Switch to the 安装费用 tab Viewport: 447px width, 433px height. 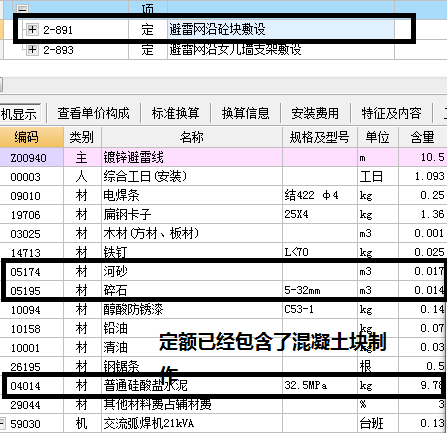[x=315, y=113]
